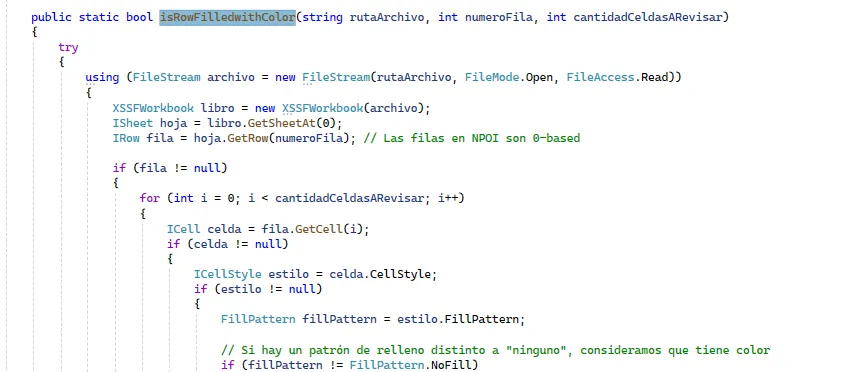Click the 'i++' increment expression
The image size is (848, 372).
[x=448, y=198]
